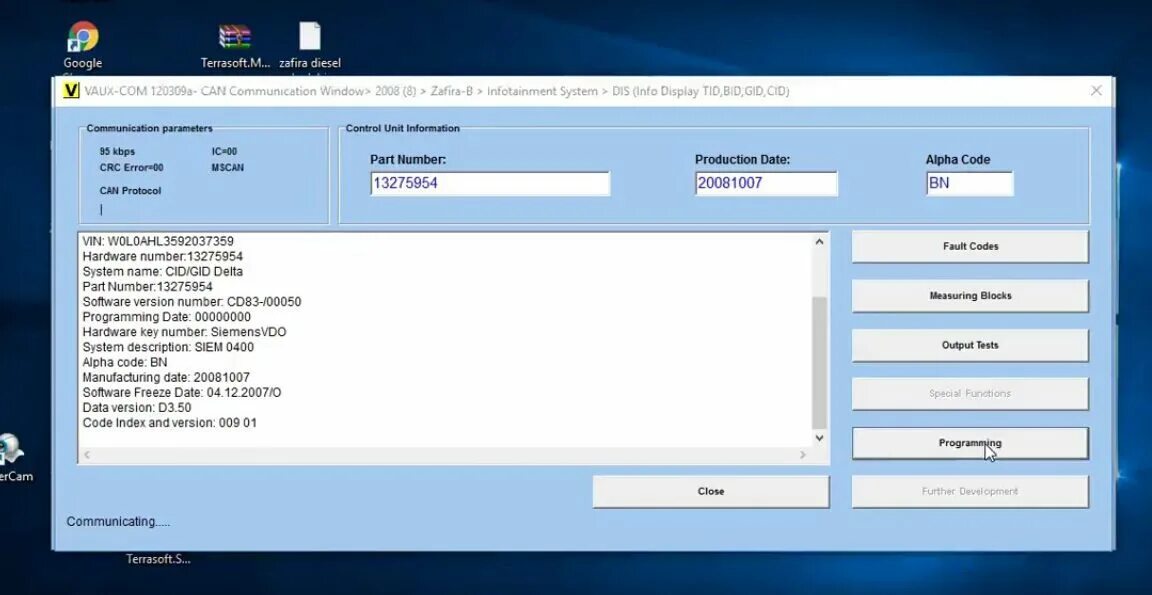Select the Software version number CD83-/00050 line

tap(192, 302)
